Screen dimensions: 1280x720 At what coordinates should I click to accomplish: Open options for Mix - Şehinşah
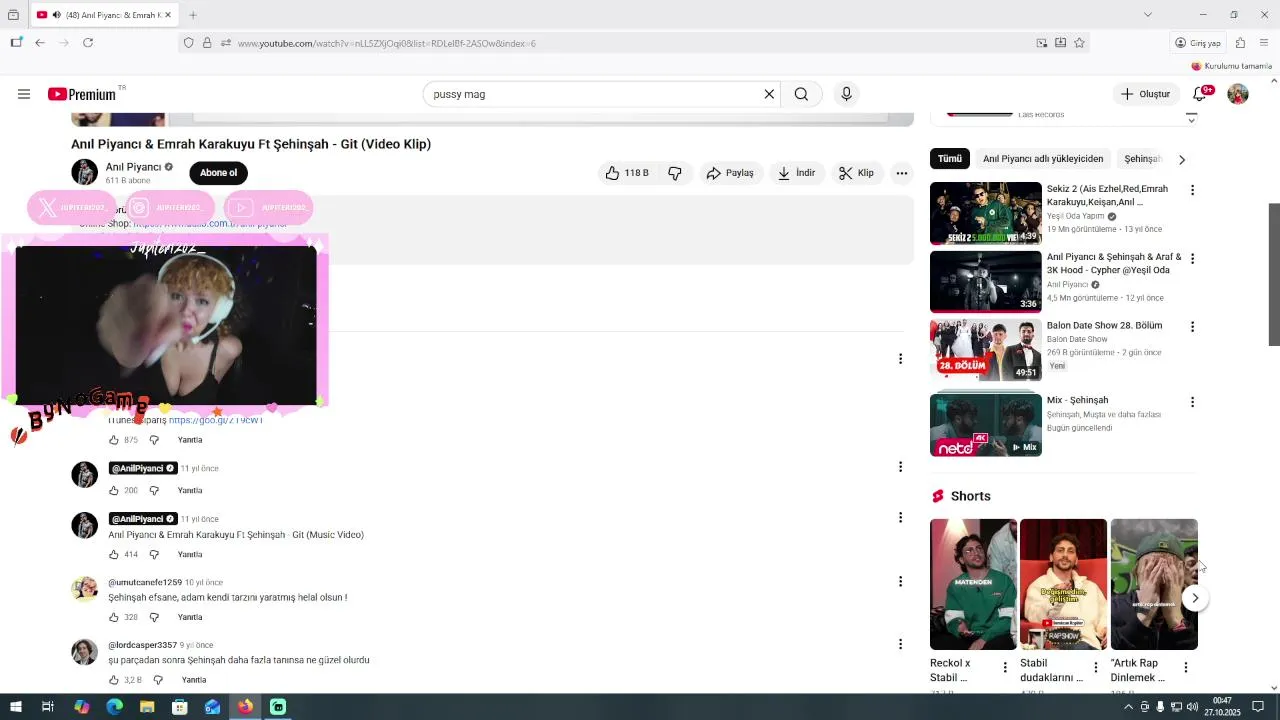[1192, 402]
